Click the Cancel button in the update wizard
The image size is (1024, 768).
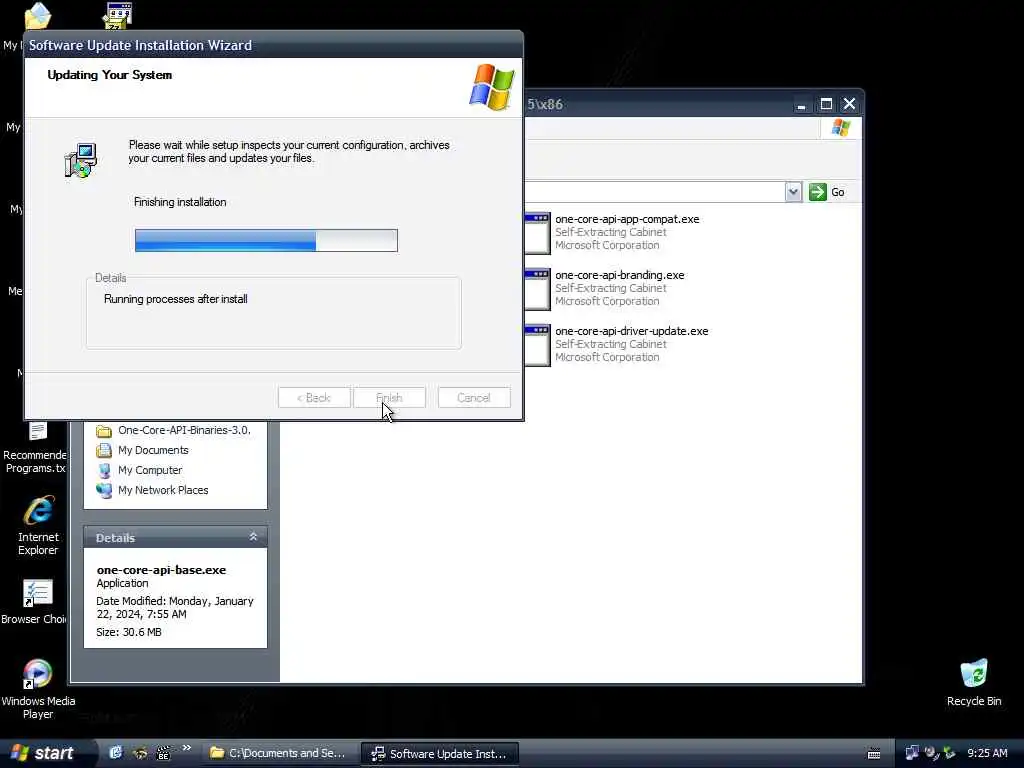coord(474,398)
